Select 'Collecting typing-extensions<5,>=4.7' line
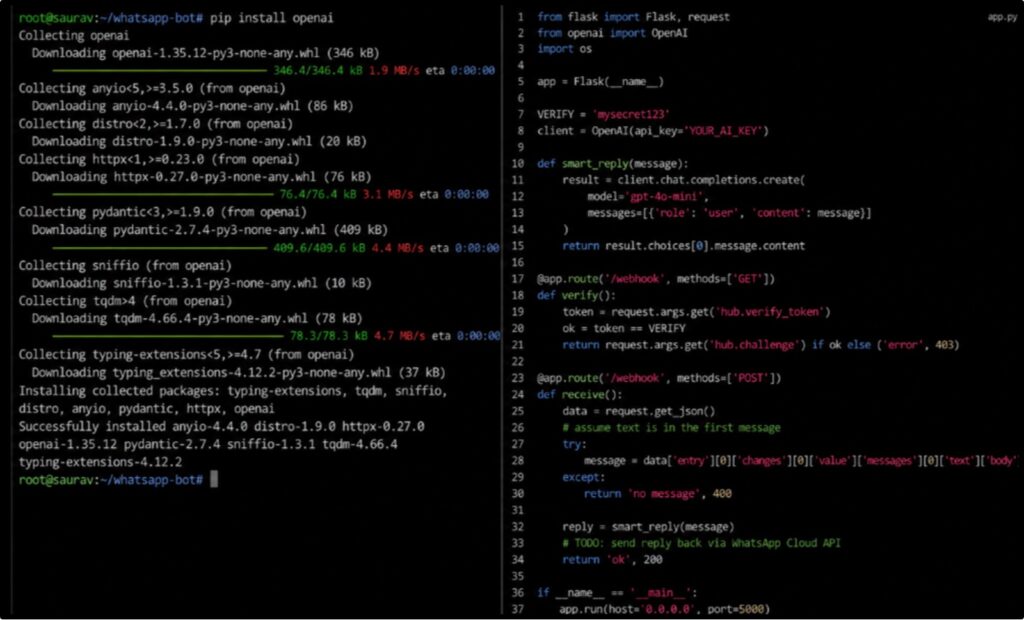 pyautogui.click(x=186, y=354)
